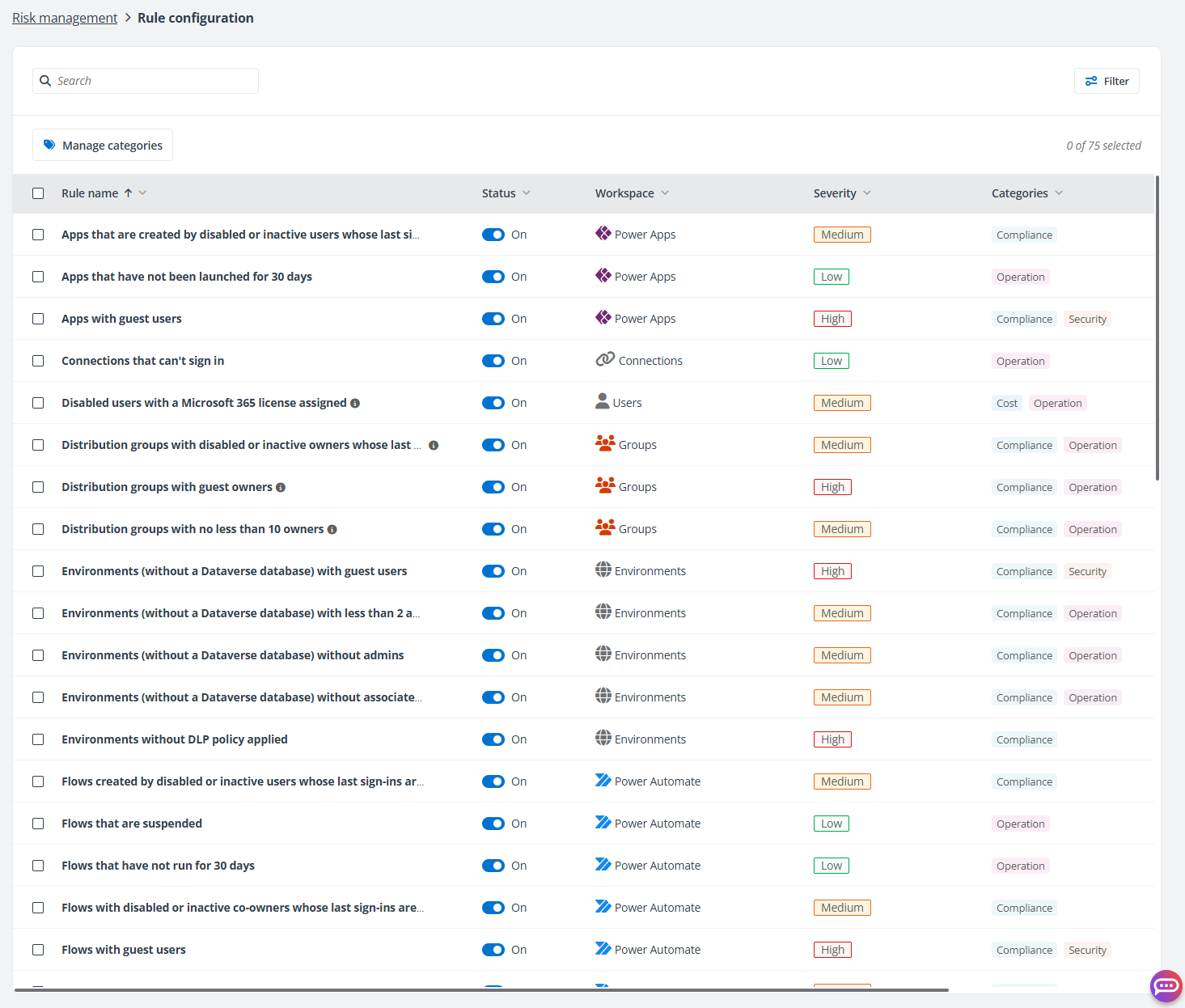Click the magnifier icon in the search box

[45, 80]
